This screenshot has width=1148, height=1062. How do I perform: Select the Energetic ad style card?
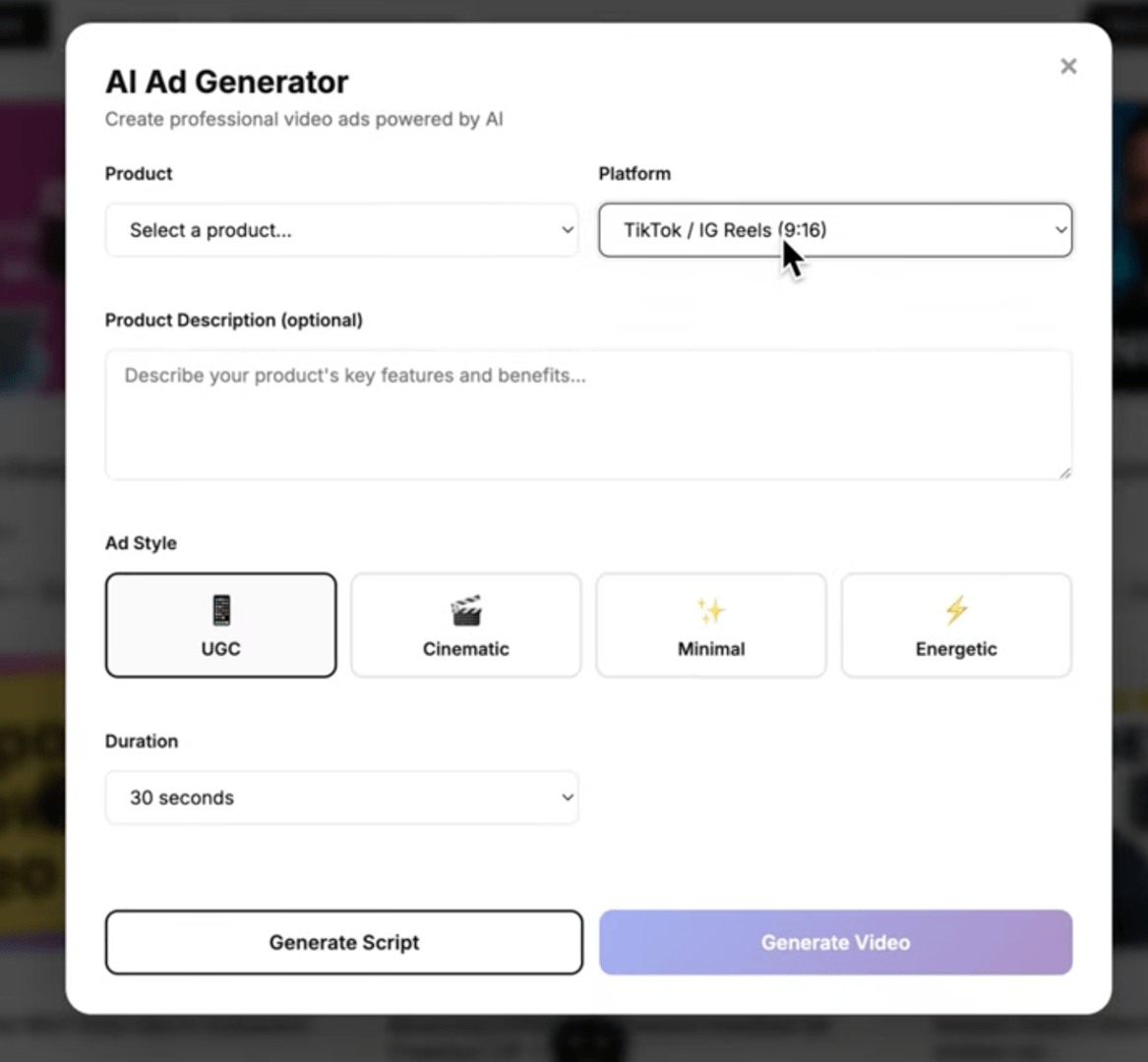click(x=955, y=625)
